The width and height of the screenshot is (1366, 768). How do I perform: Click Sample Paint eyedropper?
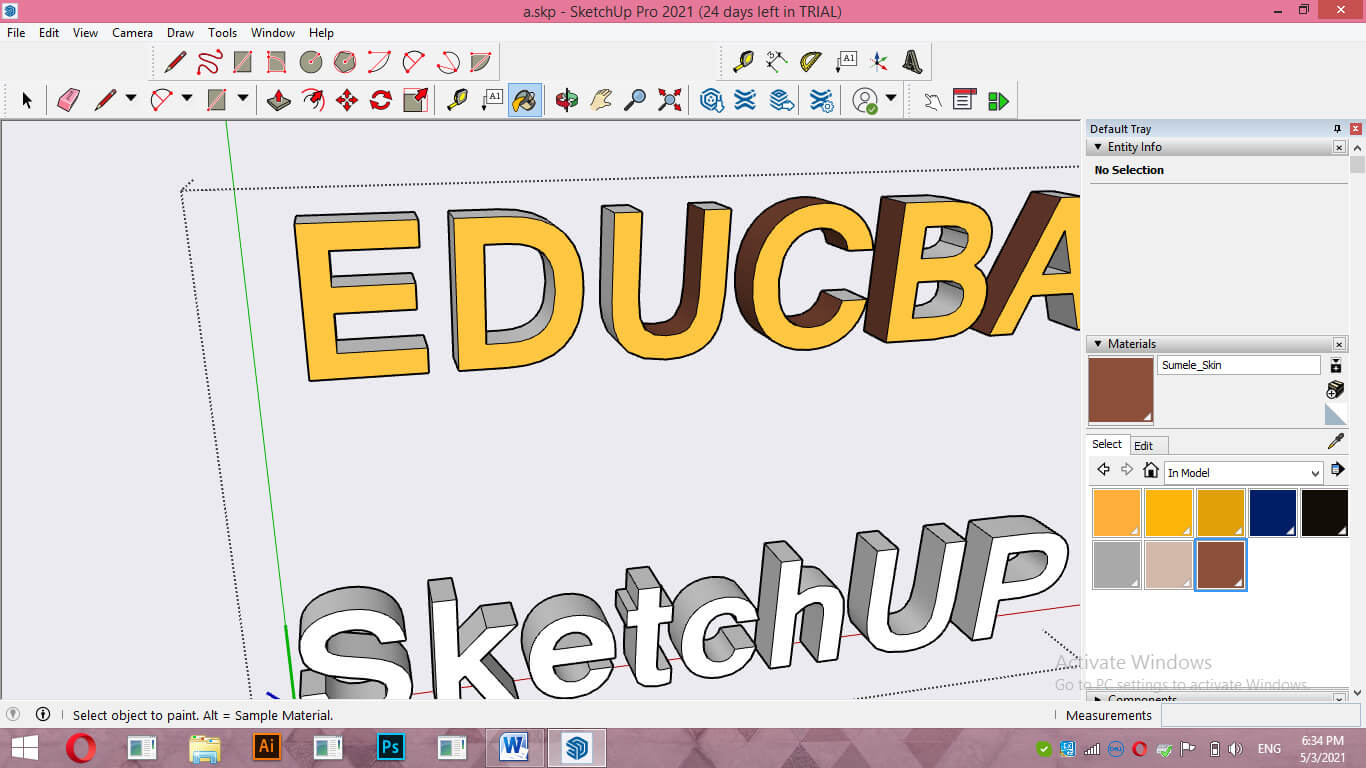(x=1335, y=441)
